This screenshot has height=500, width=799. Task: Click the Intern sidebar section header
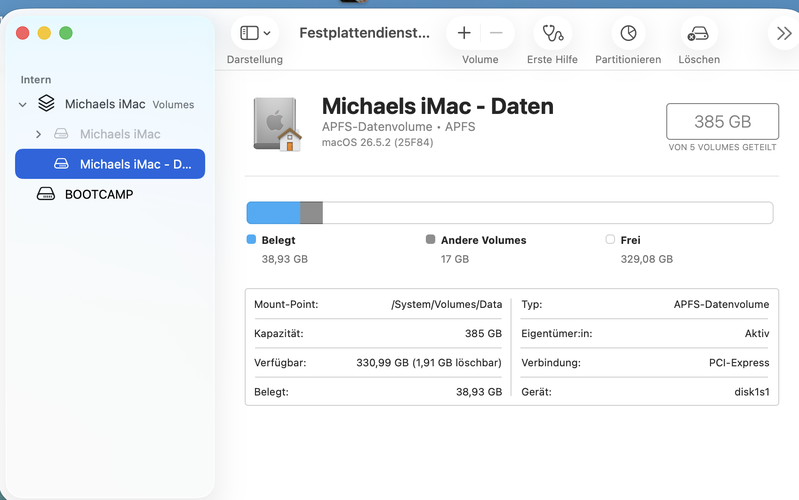click(x=36, y=80)
